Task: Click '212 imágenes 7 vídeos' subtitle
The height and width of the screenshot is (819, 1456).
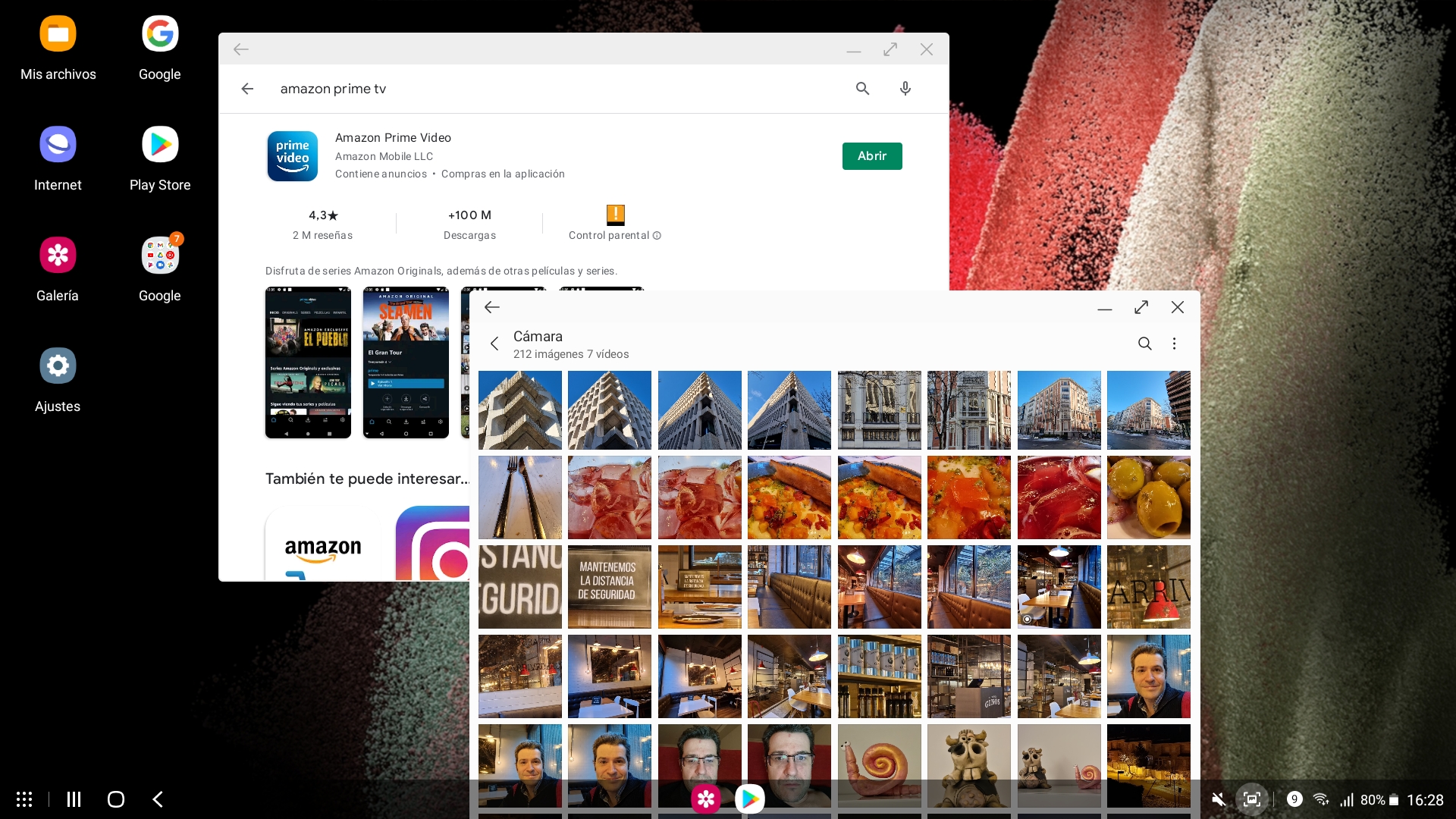Action: coord(571,354)
